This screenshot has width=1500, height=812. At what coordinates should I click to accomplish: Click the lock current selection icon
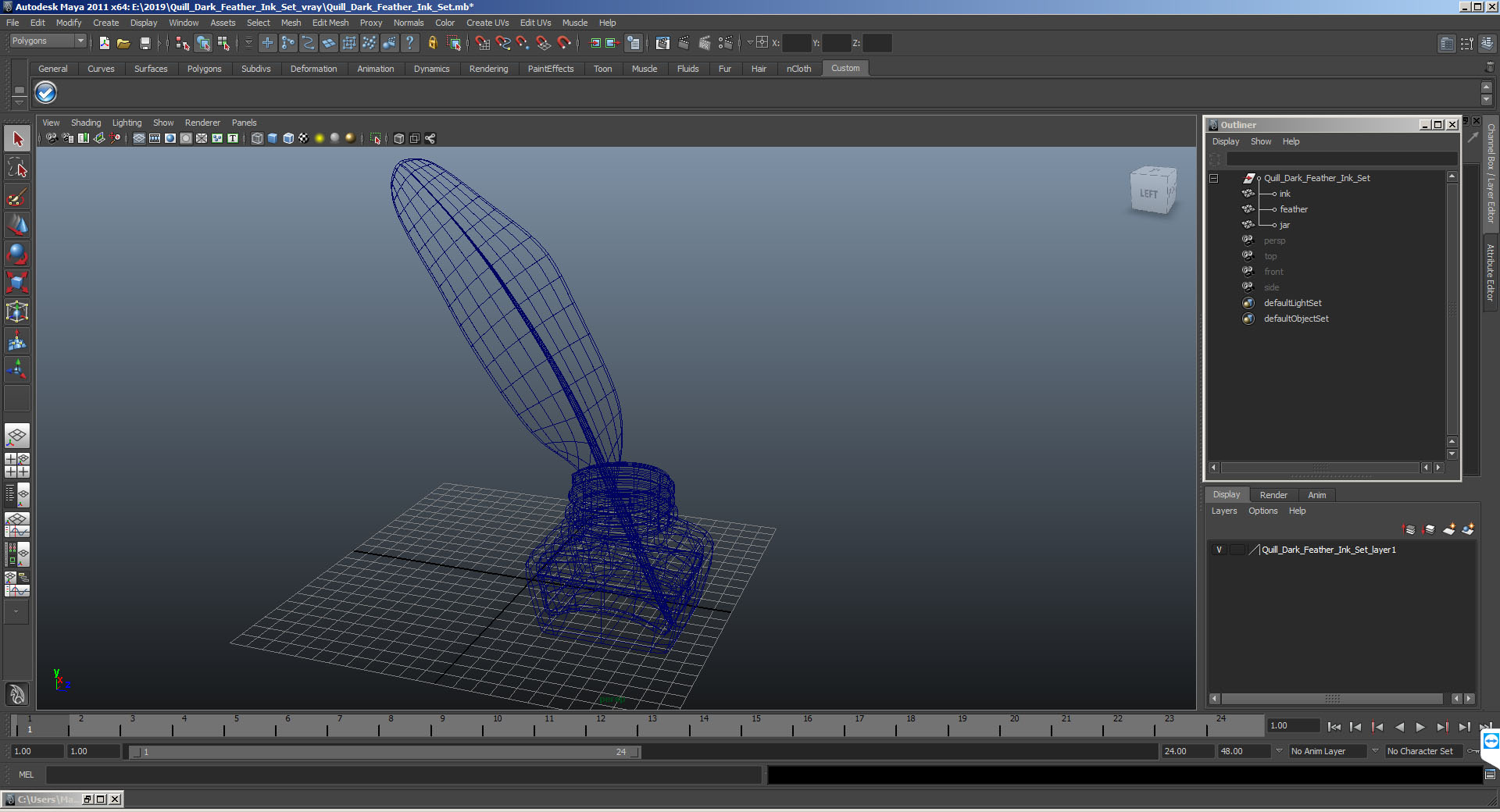point(432,43)
